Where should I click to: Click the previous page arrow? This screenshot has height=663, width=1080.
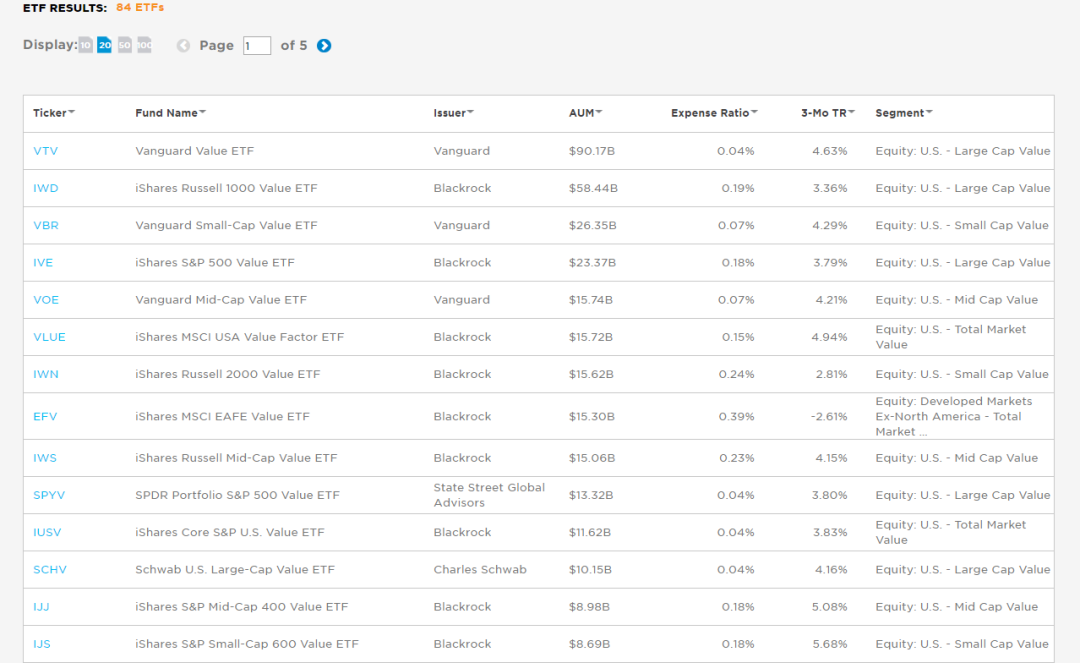(183, 45)
